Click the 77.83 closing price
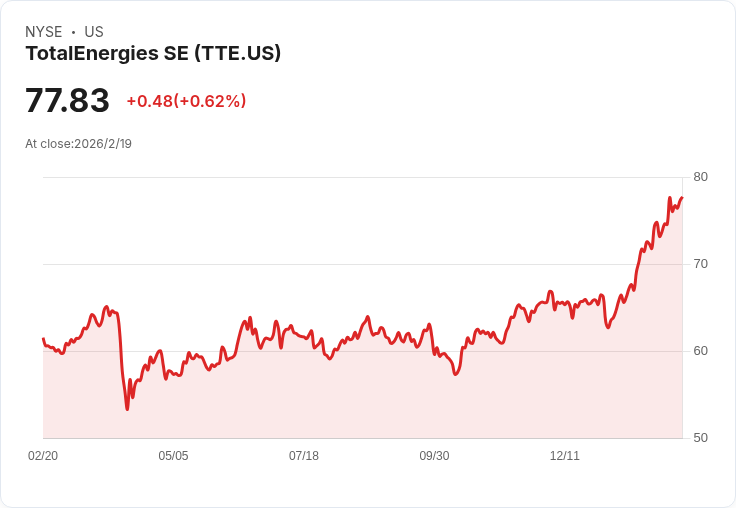 67,101
